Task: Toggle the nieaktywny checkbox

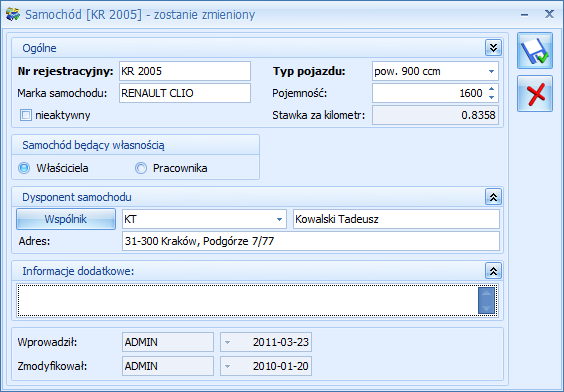Action: click(26, 115)
